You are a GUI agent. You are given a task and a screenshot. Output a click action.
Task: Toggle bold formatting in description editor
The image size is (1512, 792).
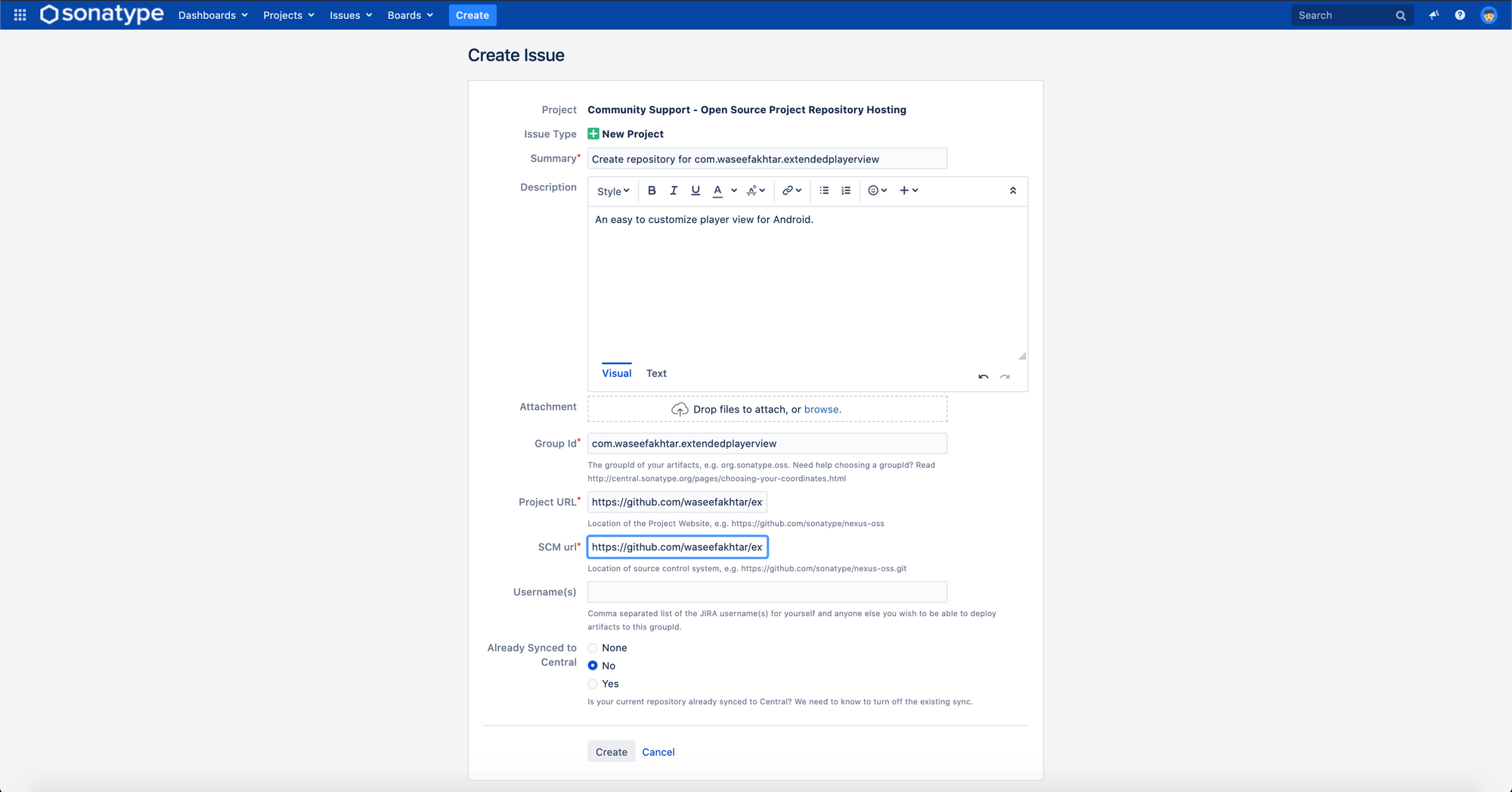(652, 190)
